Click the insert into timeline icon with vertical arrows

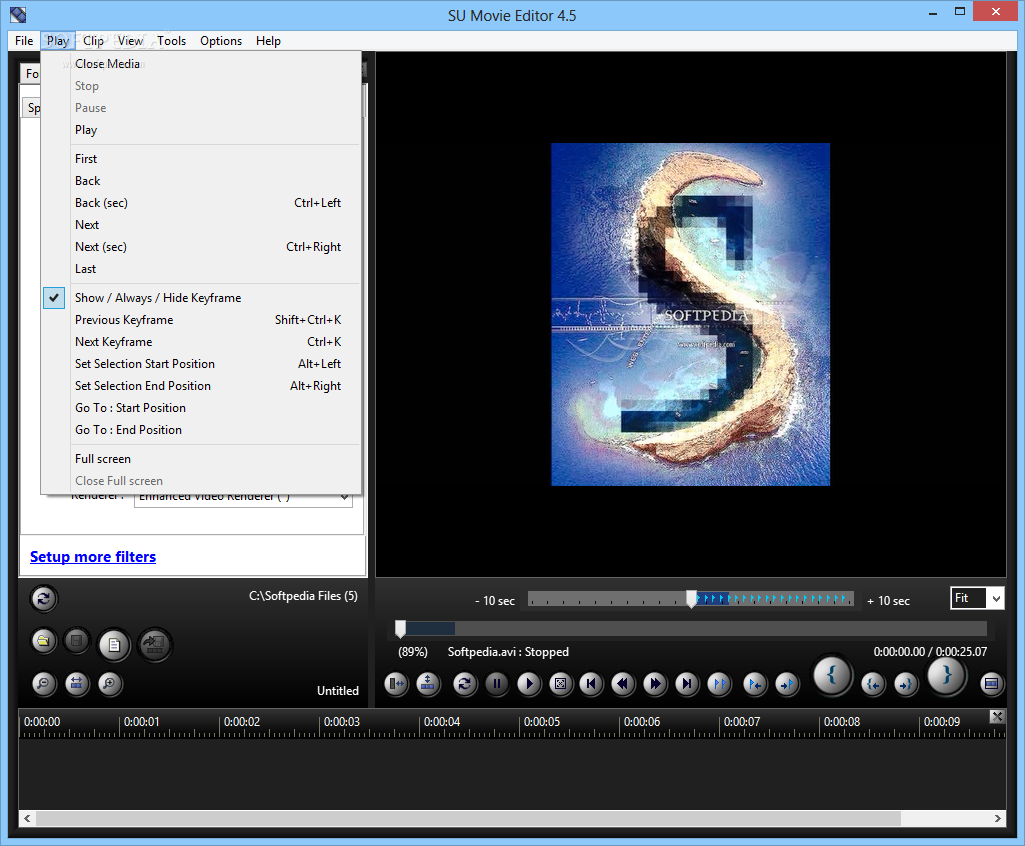[428, 684]
